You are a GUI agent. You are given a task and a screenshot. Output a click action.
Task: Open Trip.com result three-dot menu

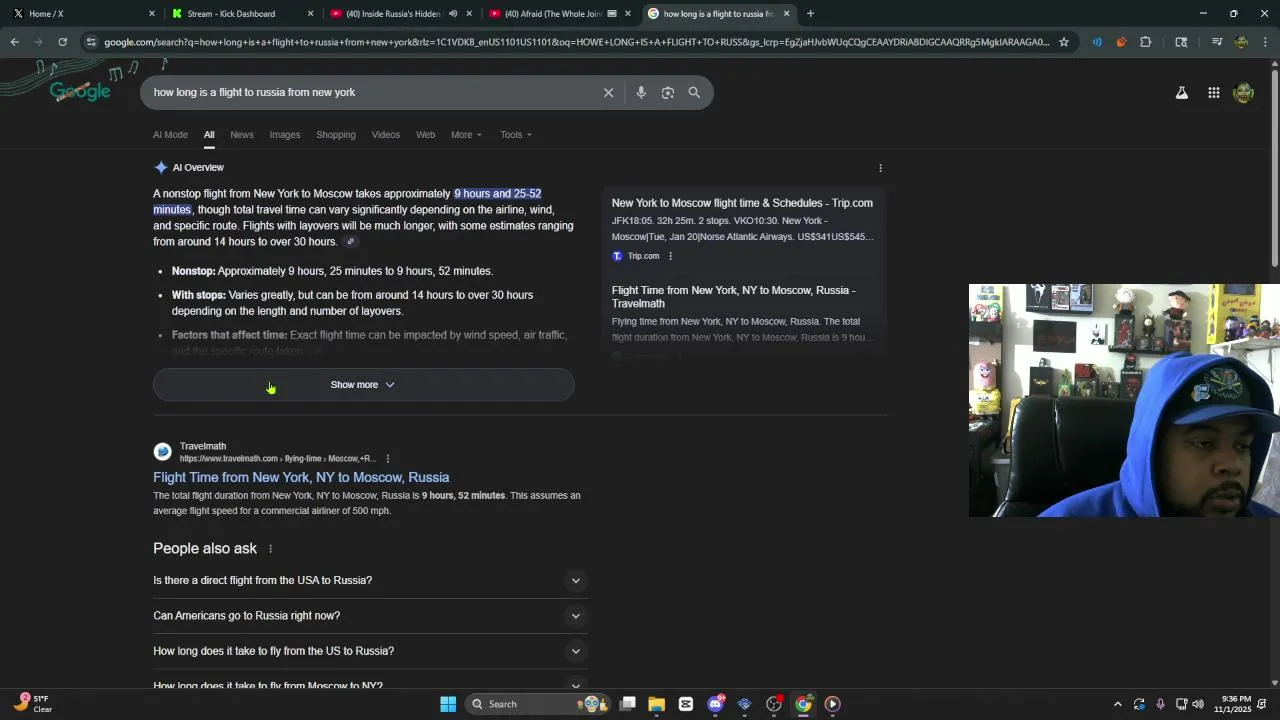pos(670,256)
